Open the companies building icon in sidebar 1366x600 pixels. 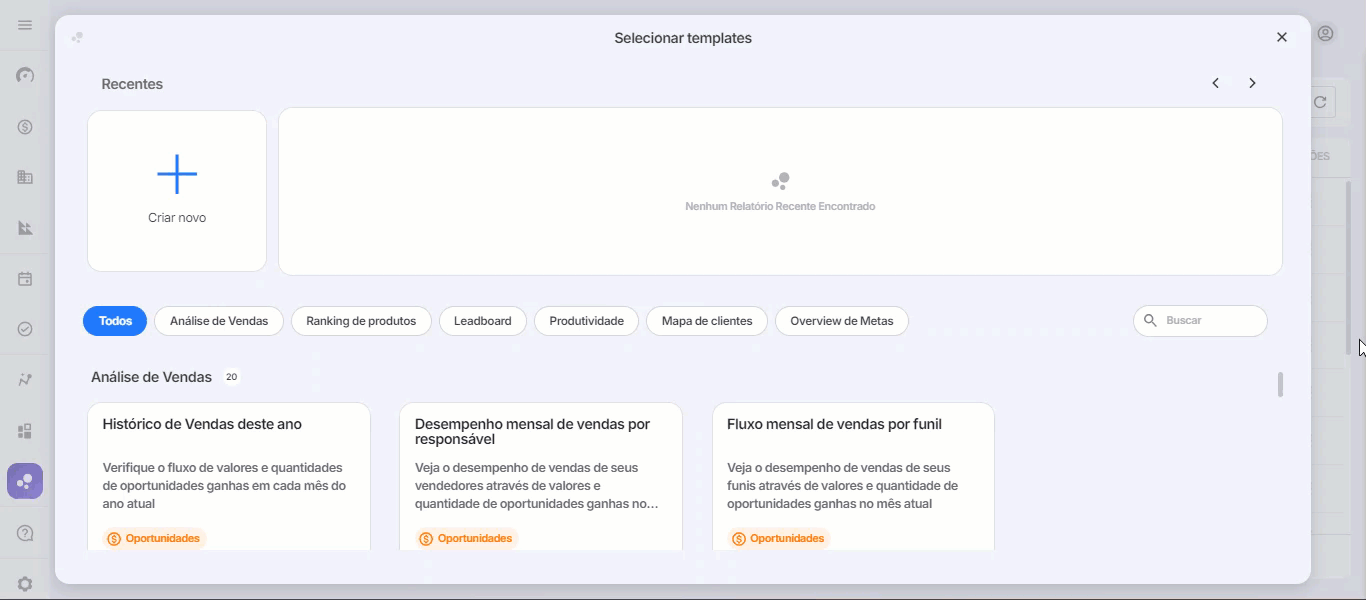tap(25, 177)
